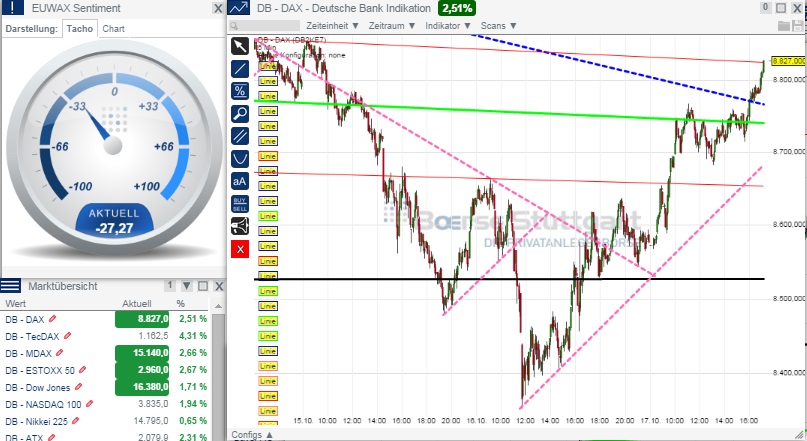This screenshot has width=807, height=441.
Task: Select the arrow pointer tool
Action: point(240,46)
